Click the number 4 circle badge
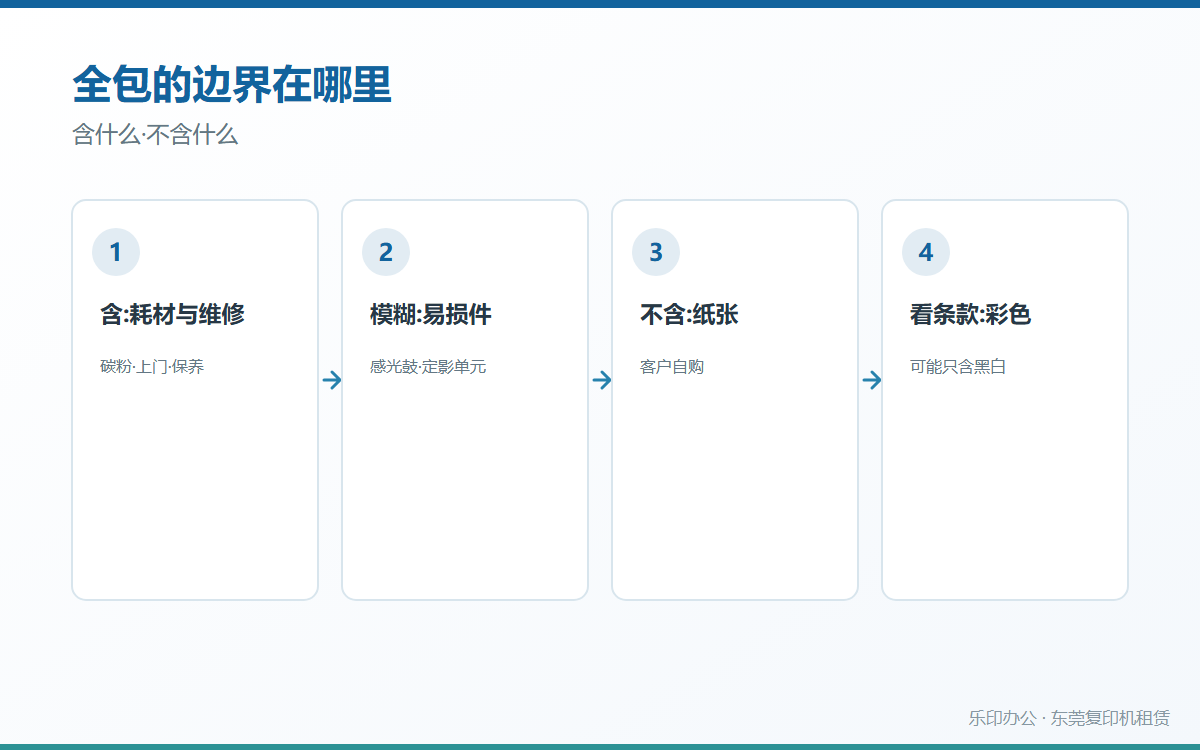 pos(926,252)
